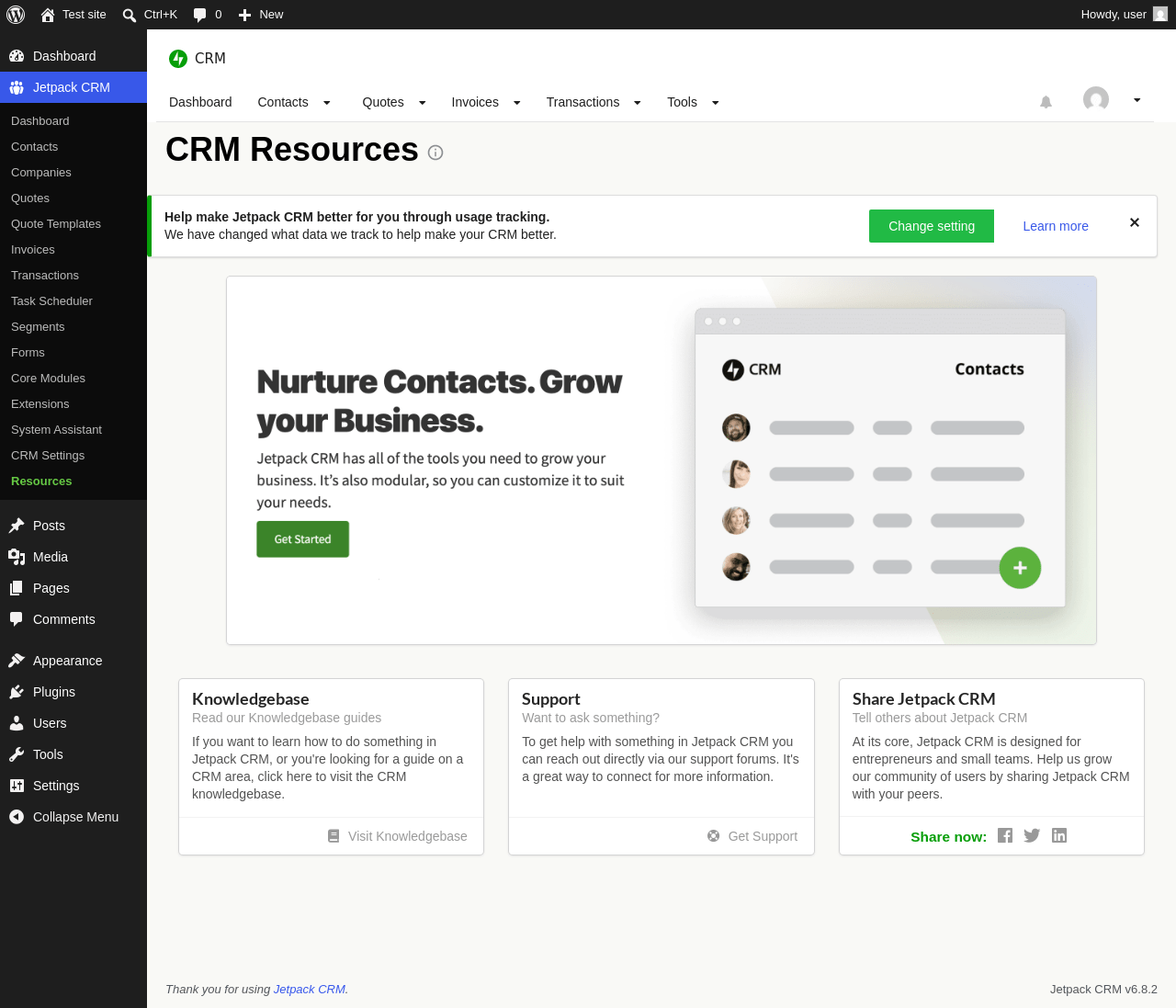Screen dimensions: 1176x1008
Task: Click the Comments icon in sidebar
Action: [x=17, y=619]
